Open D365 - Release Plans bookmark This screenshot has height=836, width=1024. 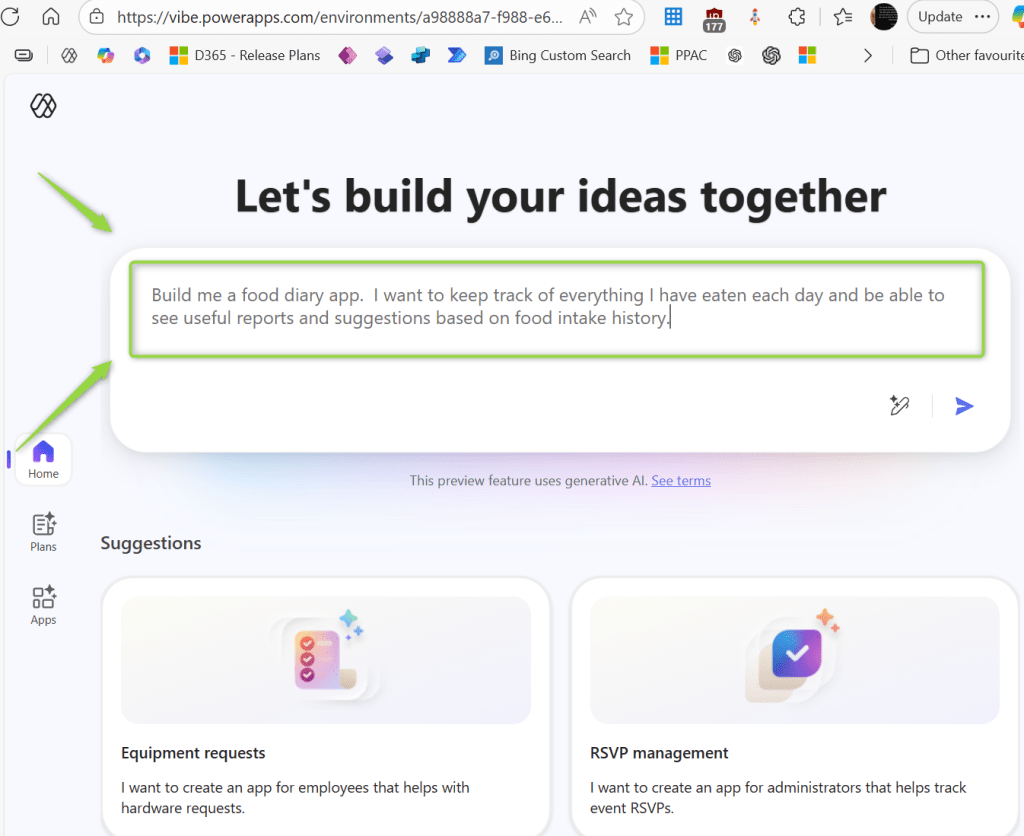pos(245,56)
